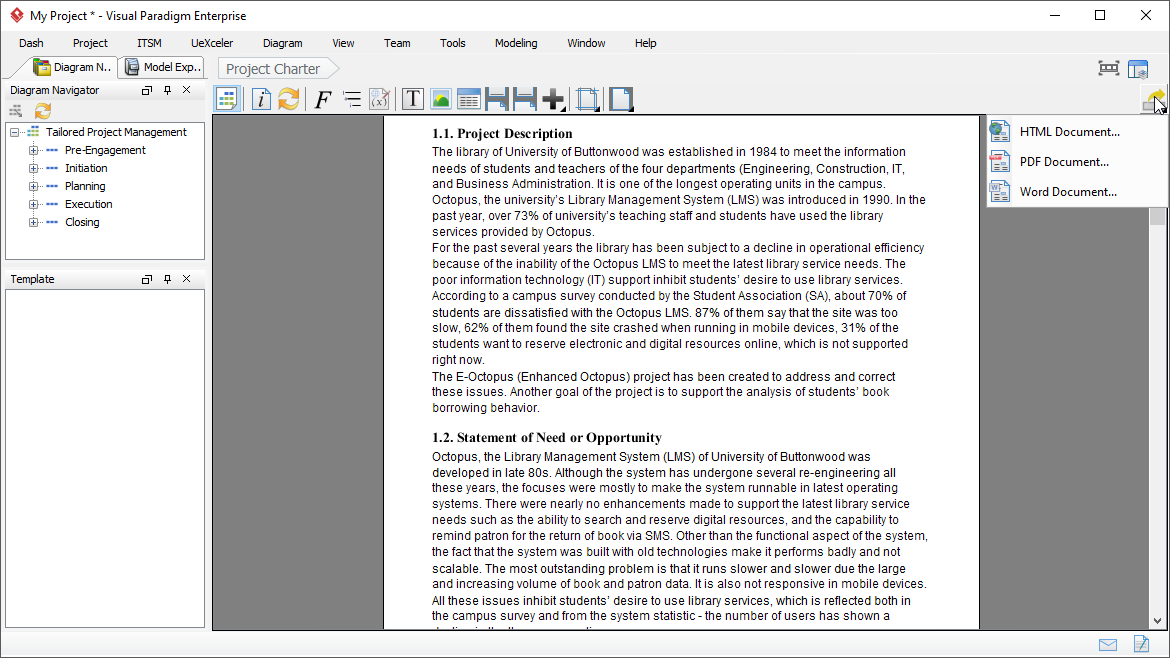Image resolution: width=1170 pixels, height=658 pixels.
Task: Restore the Template panel
Action: (x=147, y=279)
